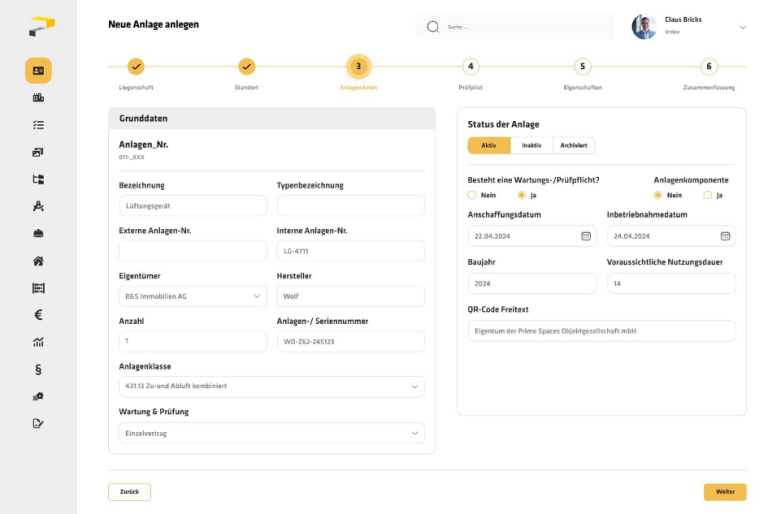The image size is (768, 514).
Task: Click the search magnifier icon
Action: (432, 27)
